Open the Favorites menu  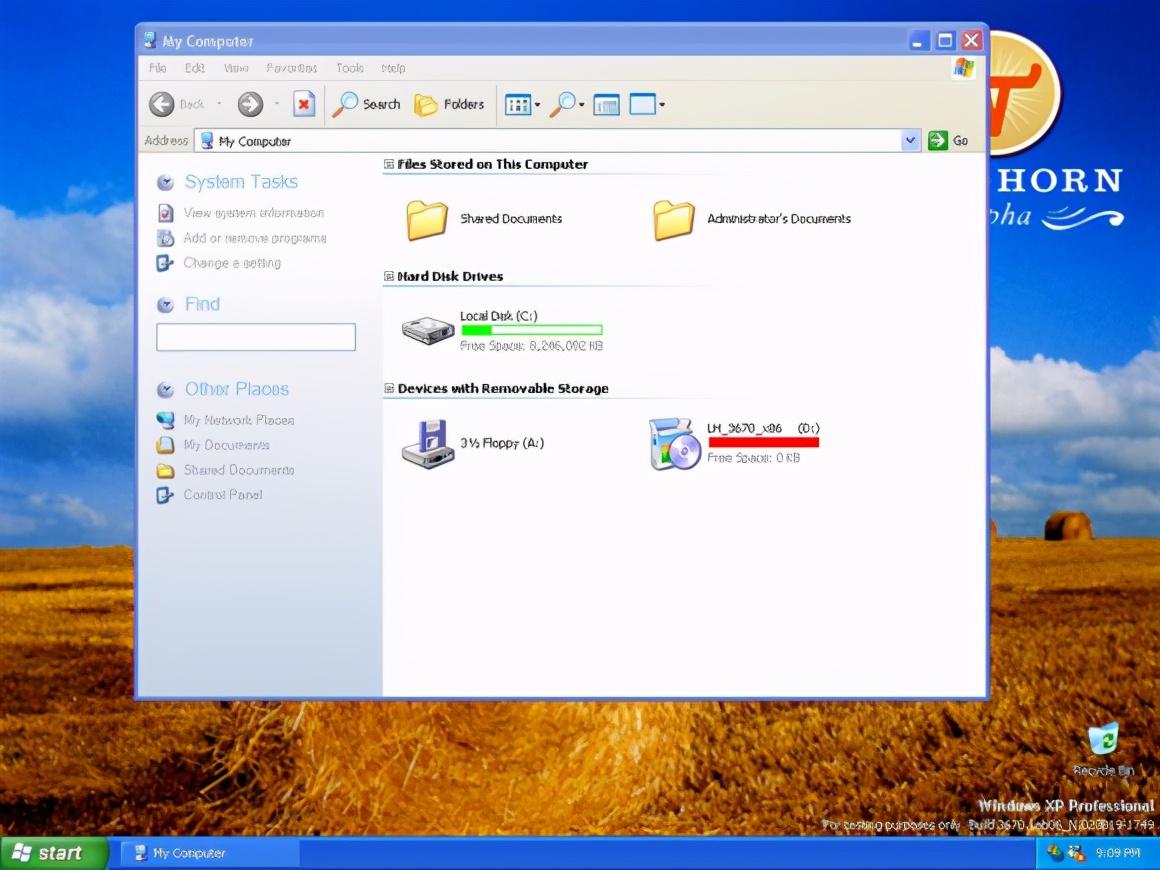[291, 68]
